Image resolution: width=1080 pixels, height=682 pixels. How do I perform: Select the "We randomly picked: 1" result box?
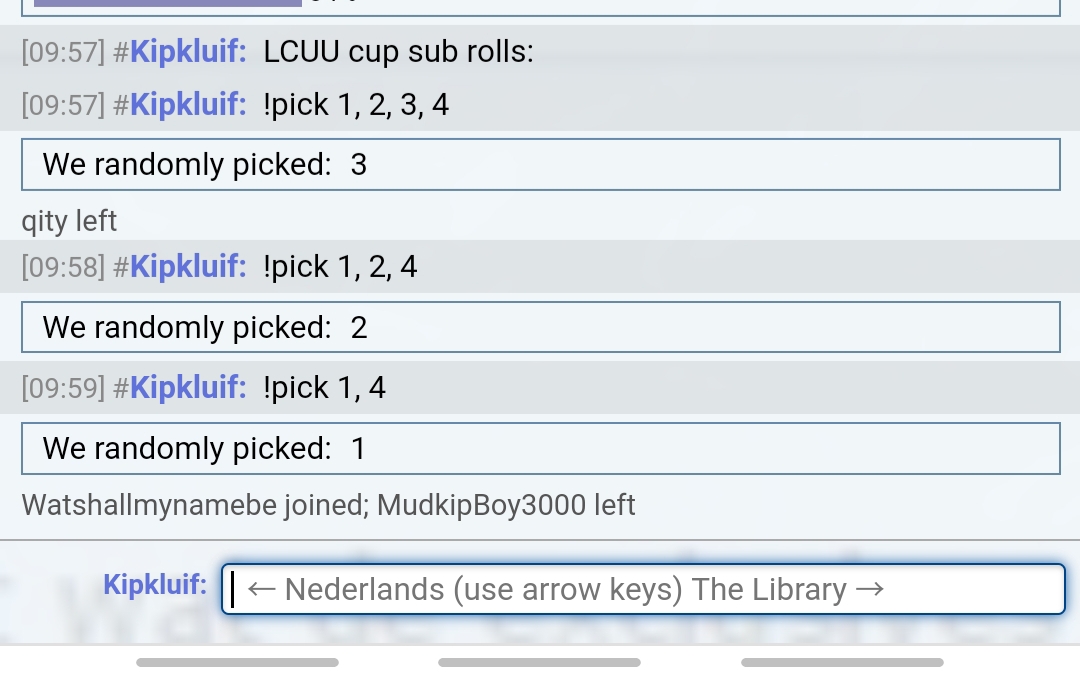pyautogui.click(x=540, y=449)
